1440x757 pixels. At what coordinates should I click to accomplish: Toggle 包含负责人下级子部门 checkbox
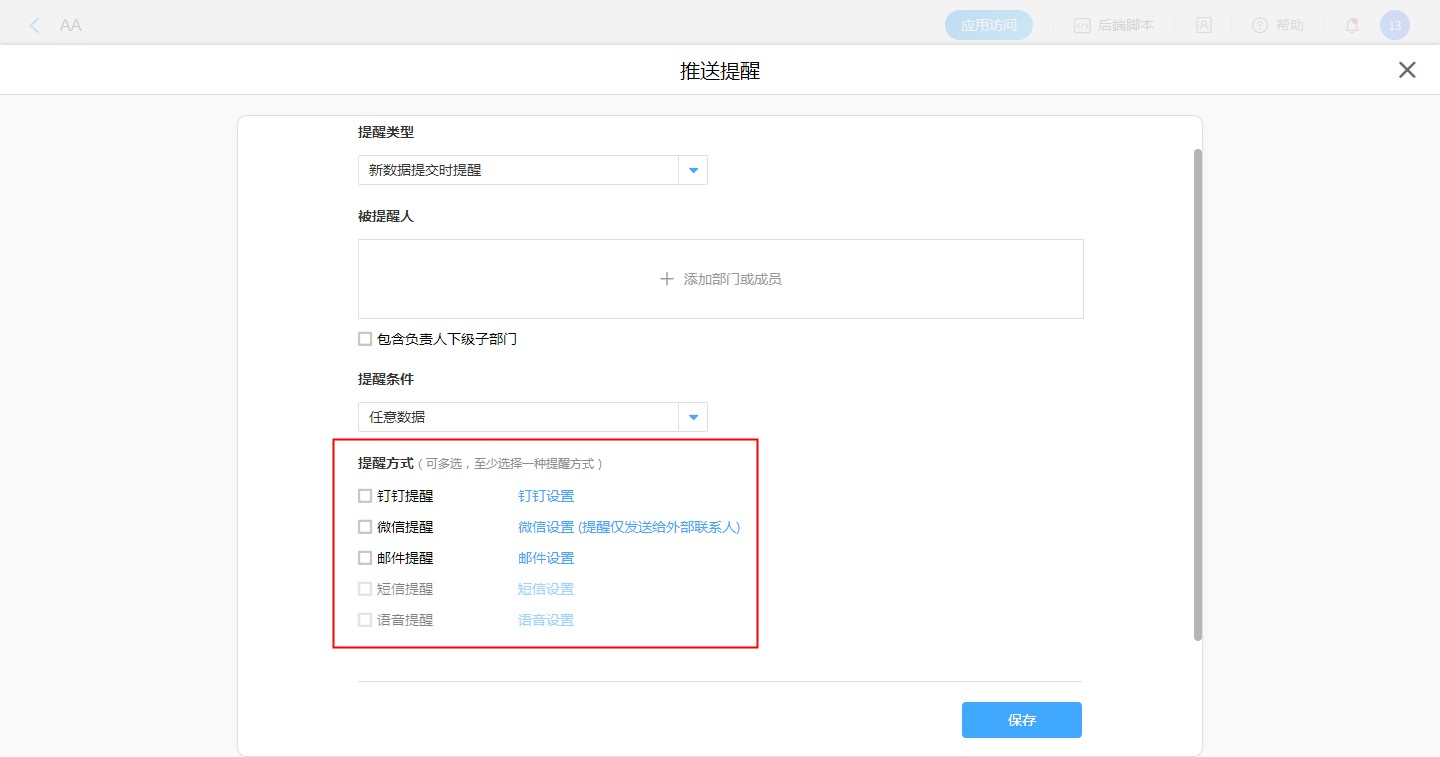tap(365, 339)
